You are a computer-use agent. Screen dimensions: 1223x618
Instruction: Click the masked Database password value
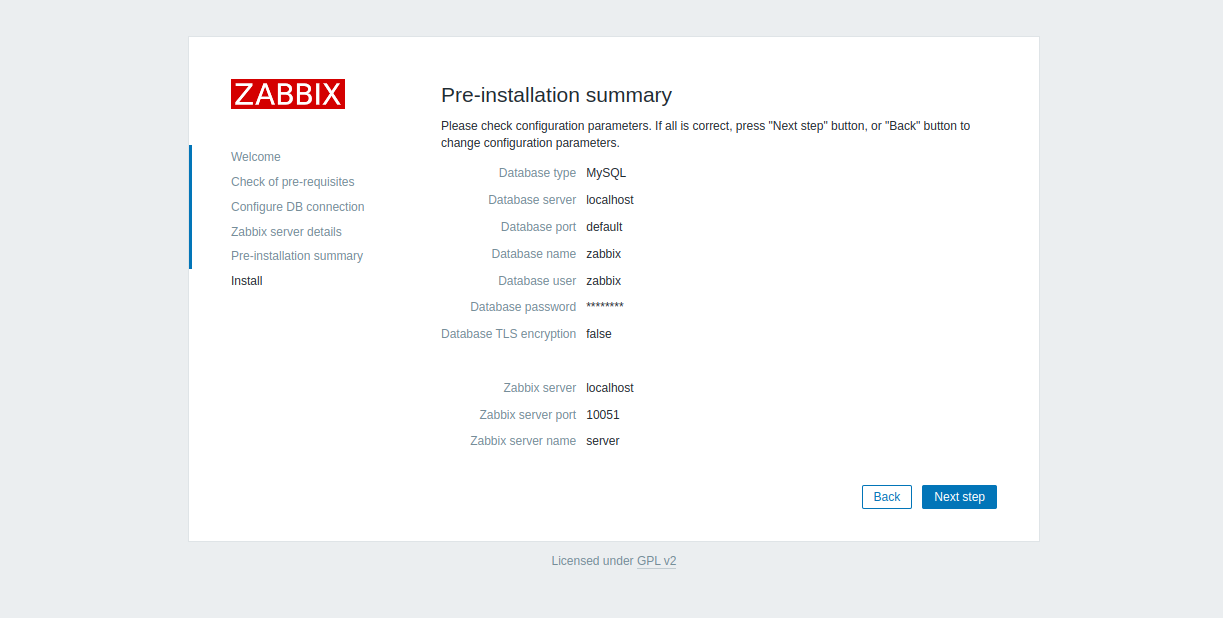[604, 307]
